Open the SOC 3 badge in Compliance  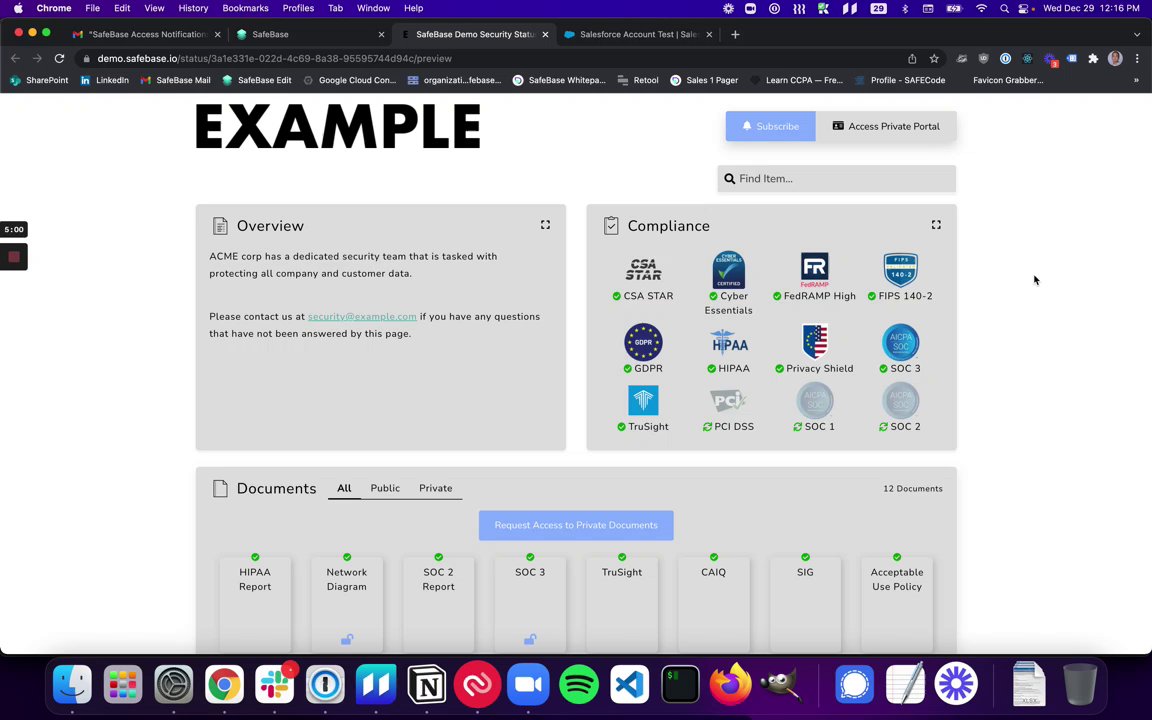900,342
